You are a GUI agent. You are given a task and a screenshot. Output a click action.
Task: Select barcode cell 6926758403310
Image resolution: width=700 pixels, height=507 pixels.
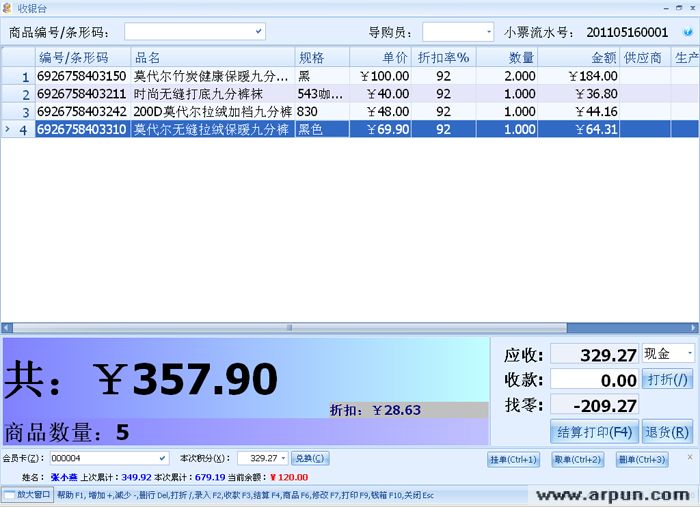[83, 129]
